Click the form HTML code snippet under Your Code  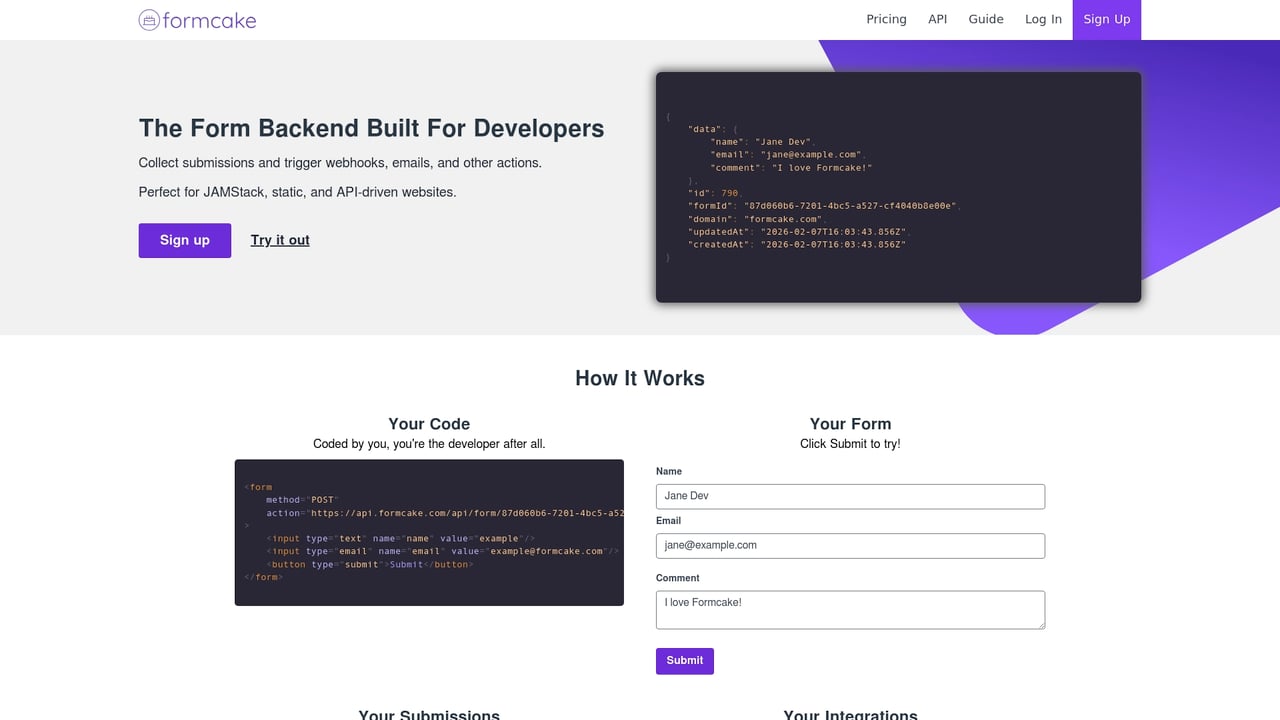click(429, 531)
